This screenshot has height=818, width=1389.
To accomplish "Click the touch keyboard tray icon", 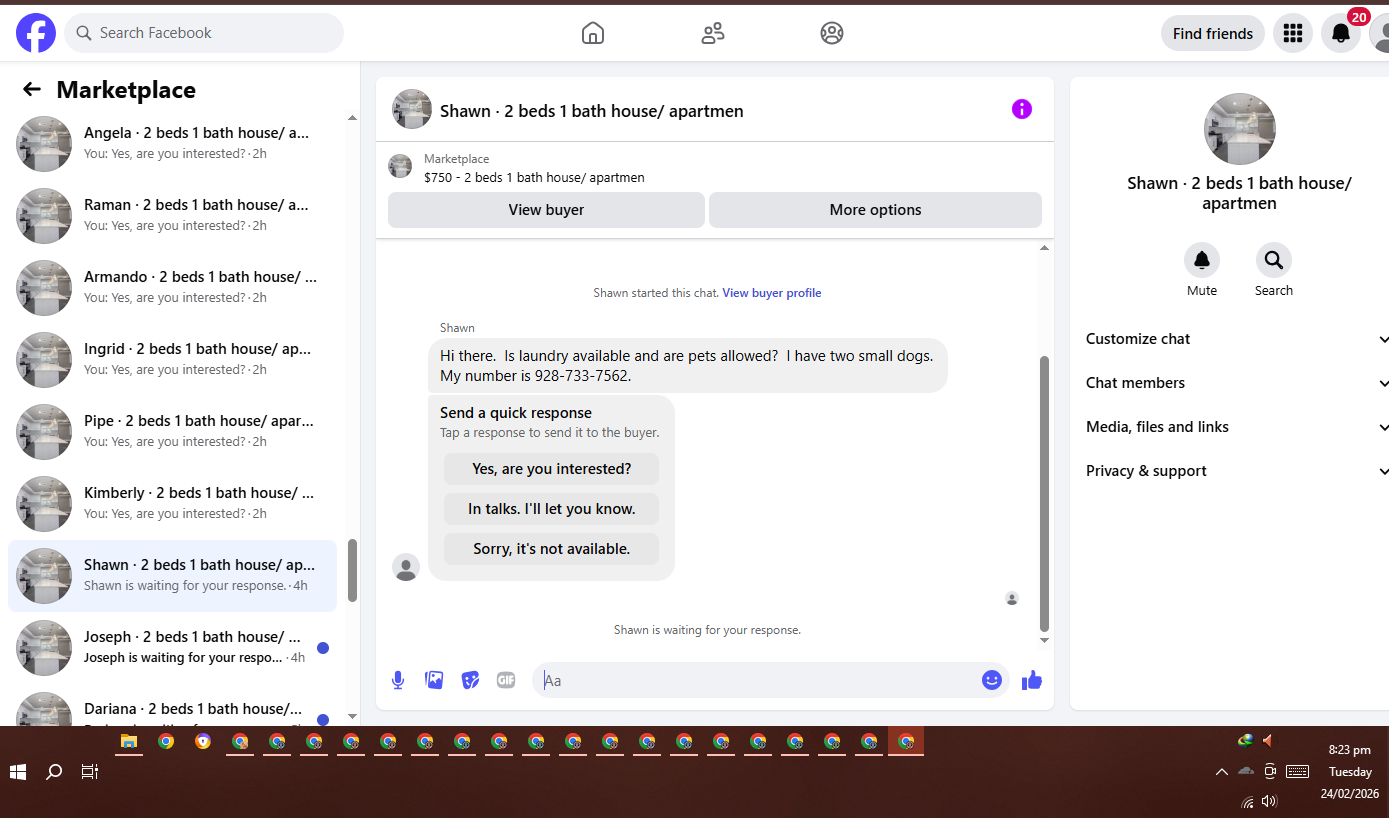I will coord(1298,771).
